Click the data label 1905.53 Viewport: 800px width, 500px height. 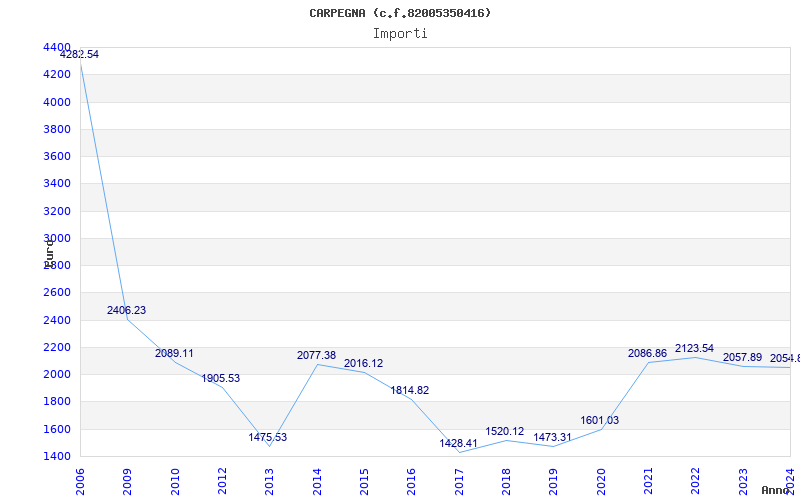(220, 378)
